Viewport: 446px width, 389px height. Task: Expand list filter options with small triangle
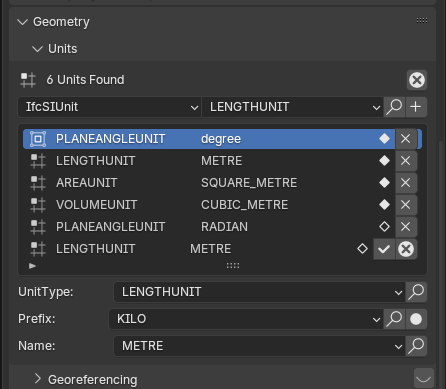pyautogui.click(x=32, y=266)
